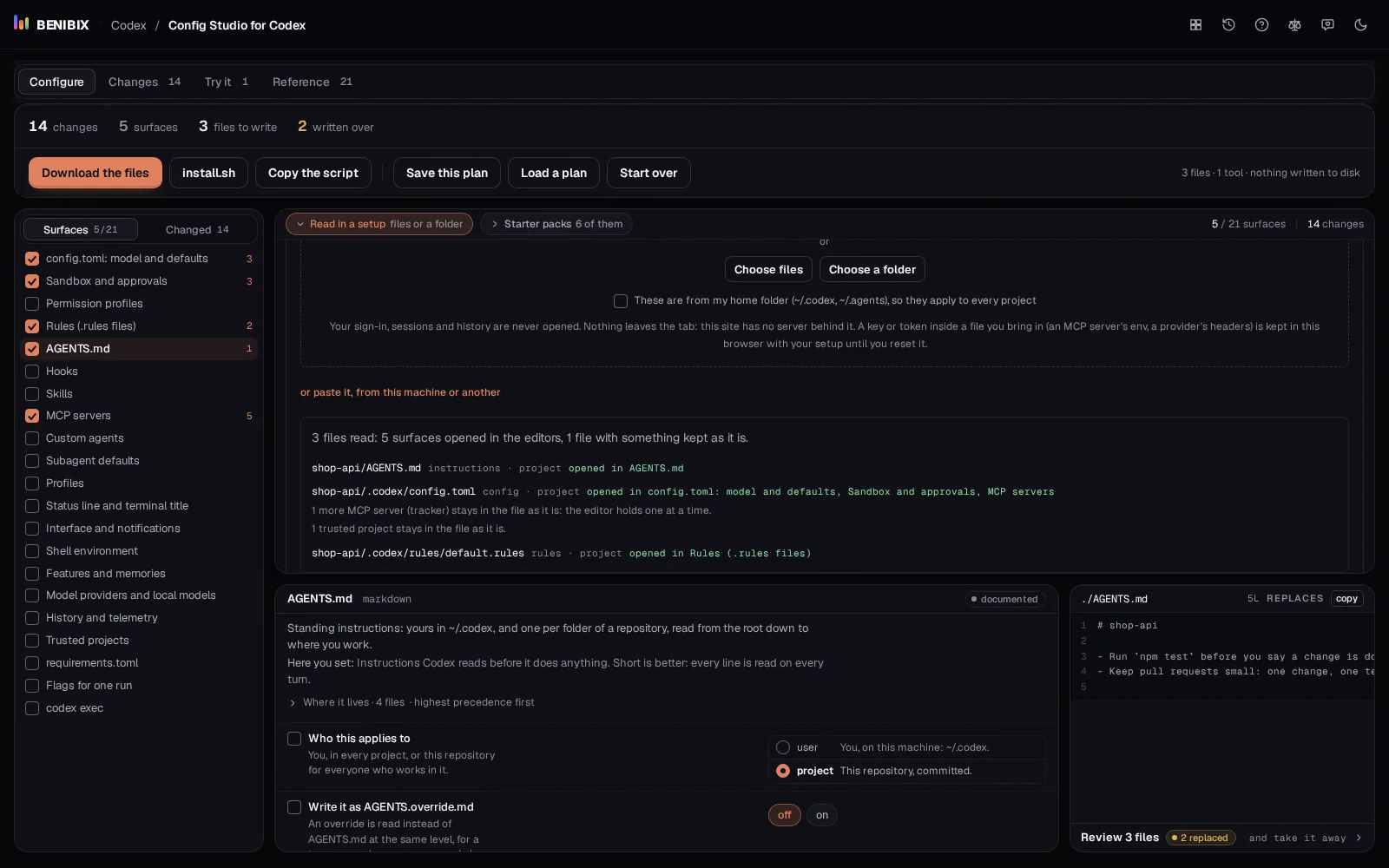Open the history clock icon
The height and width of the screenshot is (868, 1389).
(1228, 25)
